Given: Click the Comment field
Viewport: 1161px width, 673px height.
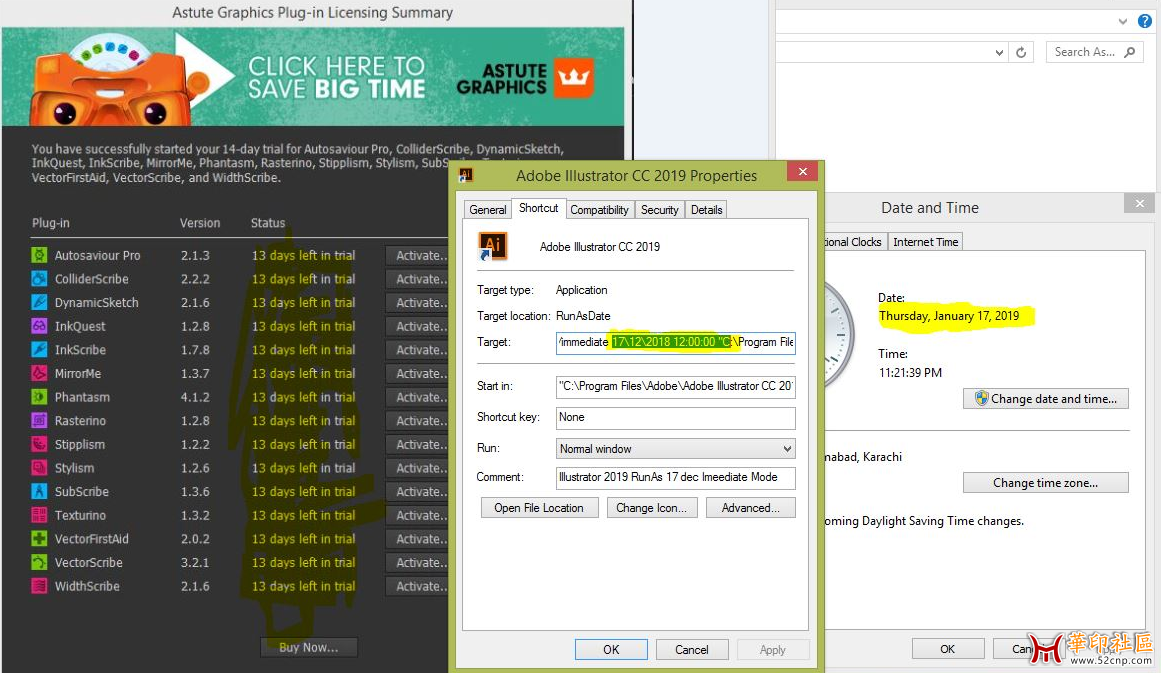Looking at the screenshot, I should tap(676, 478).
